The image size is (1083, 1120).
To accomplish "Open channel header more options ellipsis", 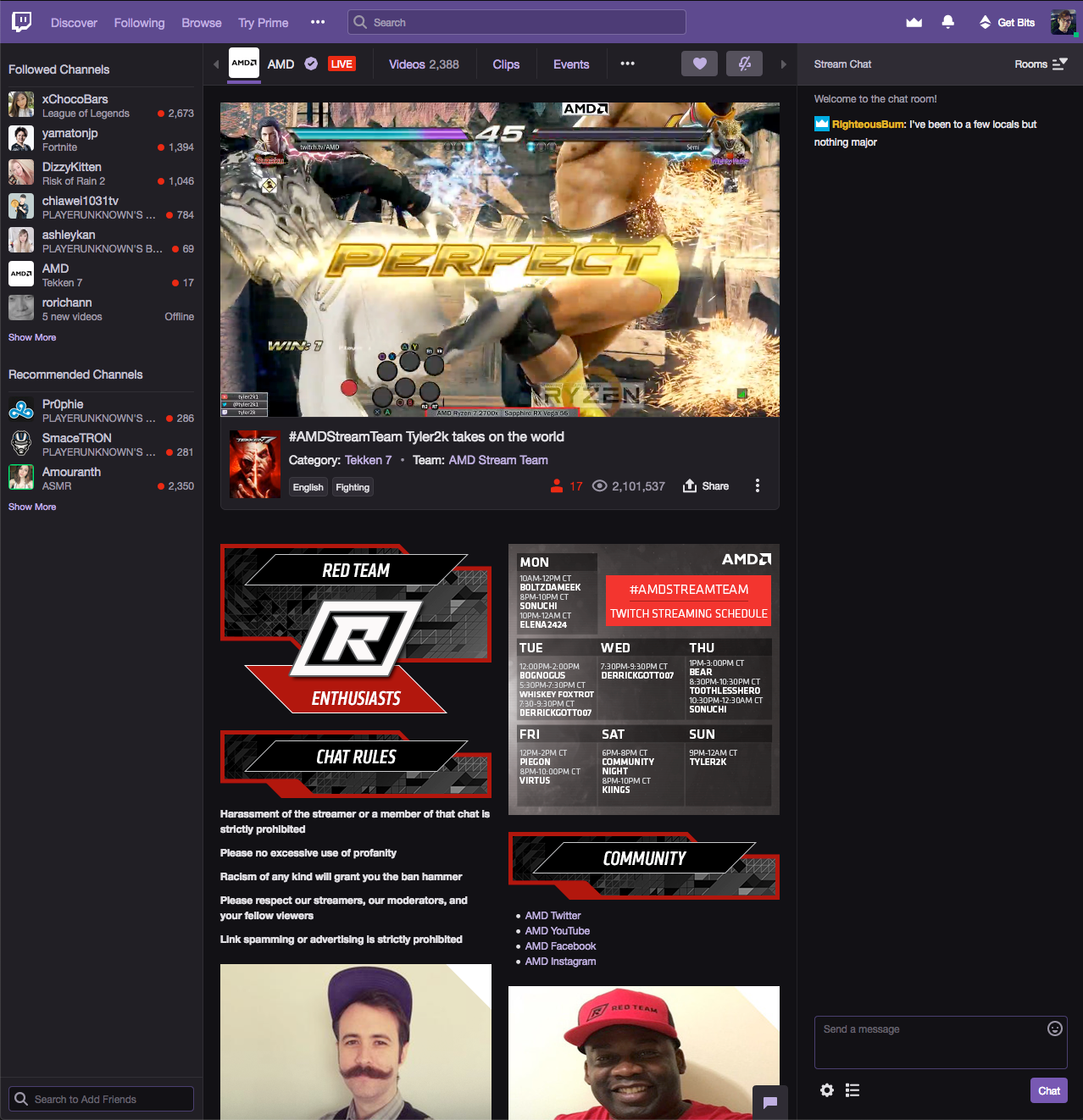I will [x=627, y=64].
